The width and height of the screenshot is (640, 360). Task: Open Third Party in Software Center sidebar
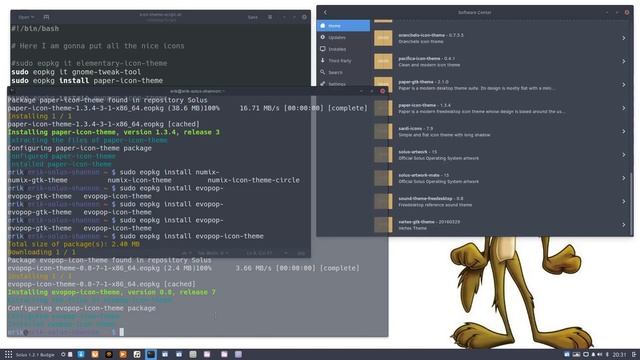point(344,60)
